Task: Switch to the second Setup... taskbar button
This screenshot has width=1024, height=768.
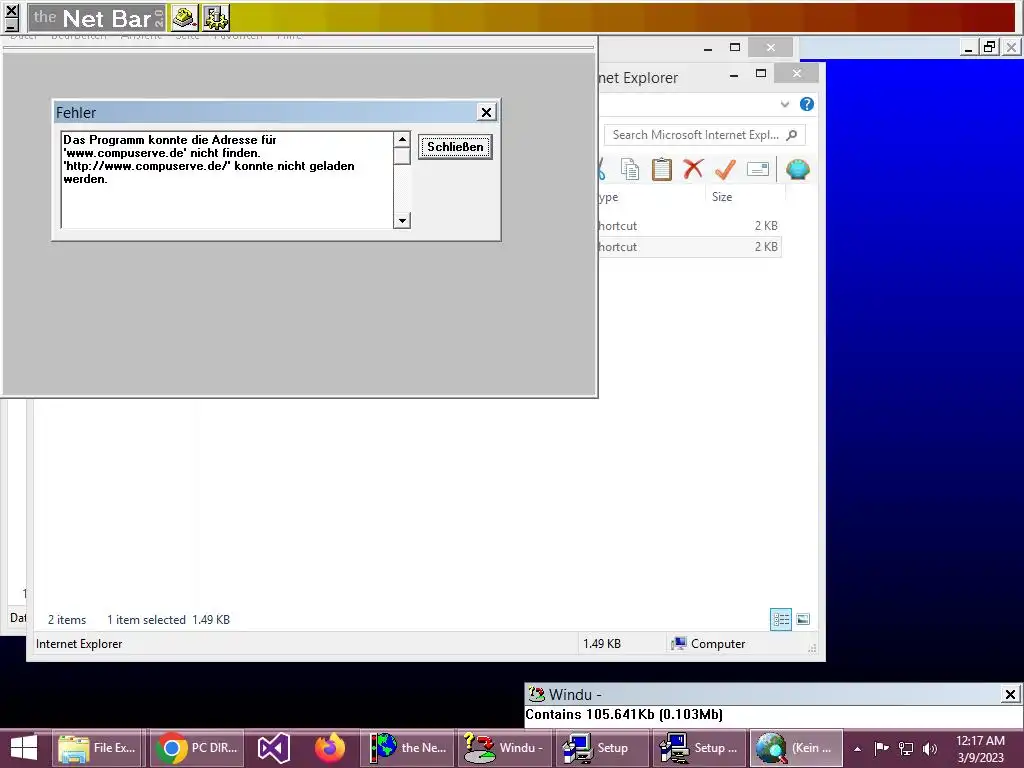Action: pyautogui.click(x=699, y=748)
